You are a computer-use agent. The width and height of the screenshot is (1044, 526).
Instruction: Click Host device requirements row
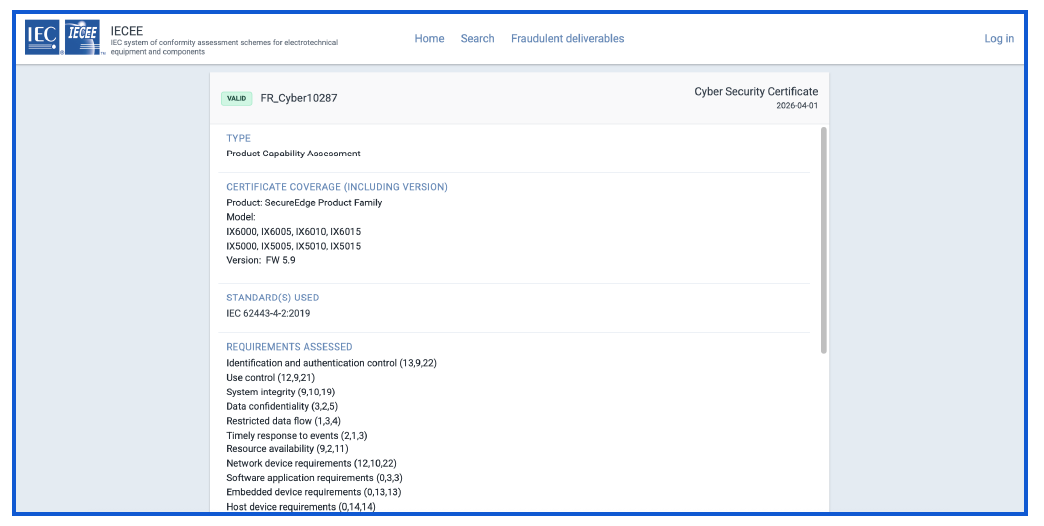300,507
